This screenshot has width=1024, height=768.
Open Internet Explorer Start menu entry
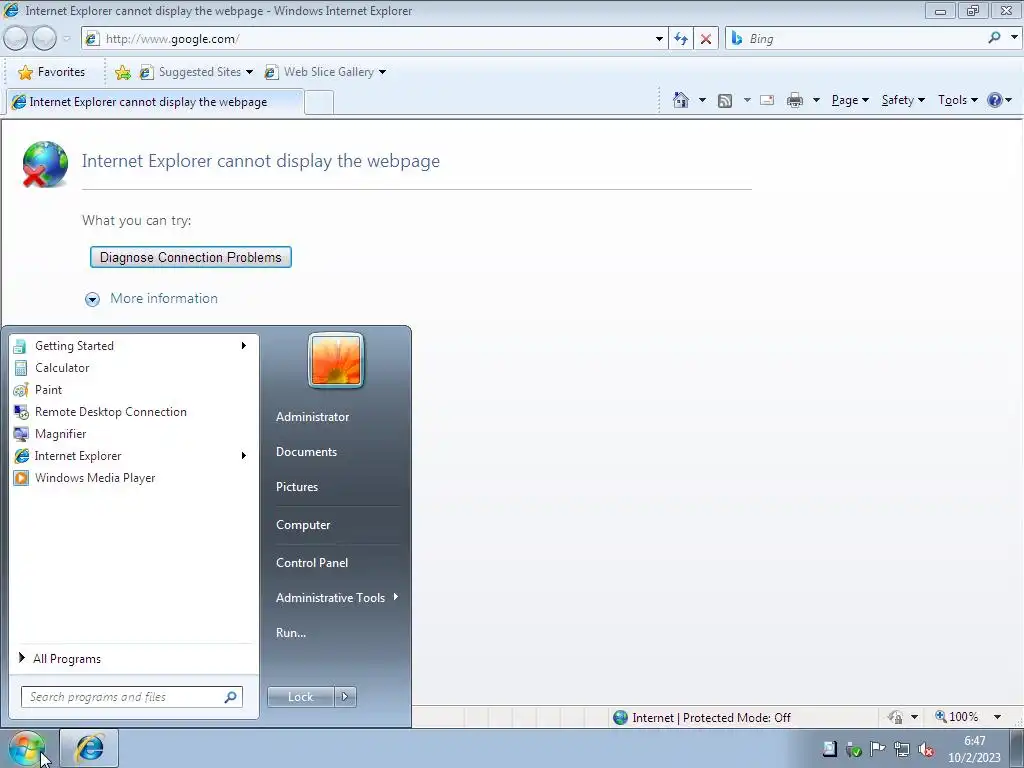click(x=134, y=456)
